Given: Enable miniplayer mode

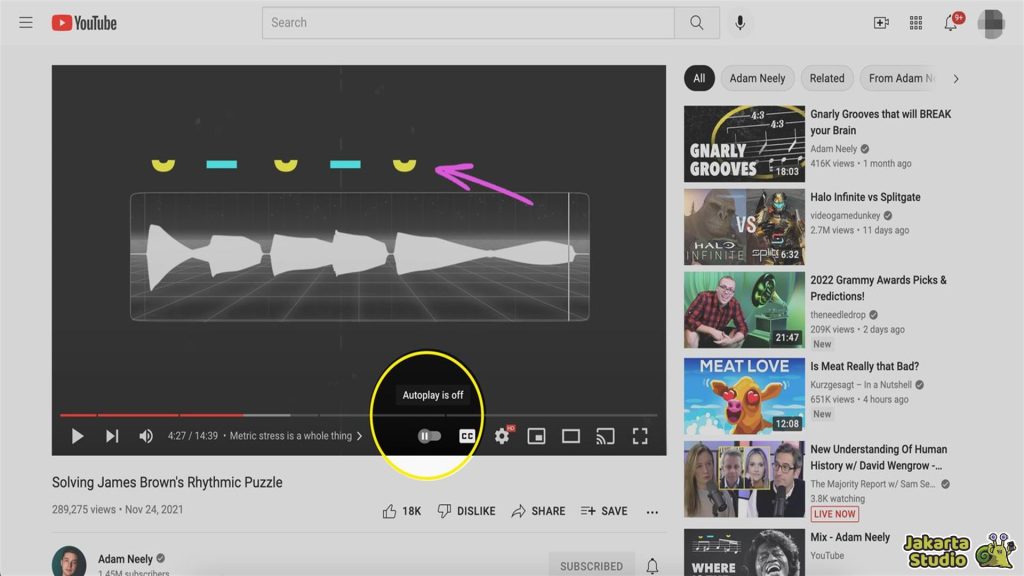Looking at the screenshot, I should [537, 436].
